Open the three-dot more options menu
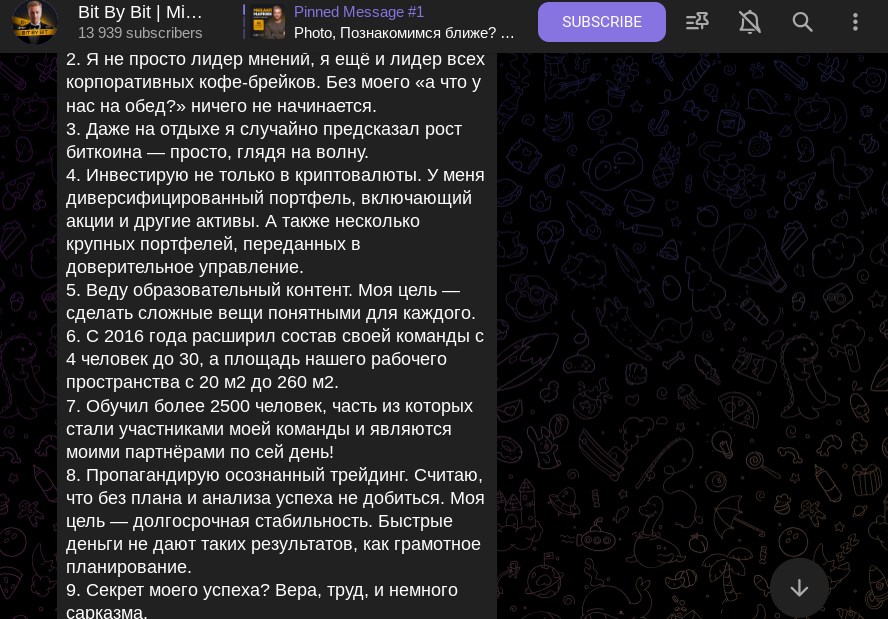This screenshot has width=888, height=619. point(855,22)
